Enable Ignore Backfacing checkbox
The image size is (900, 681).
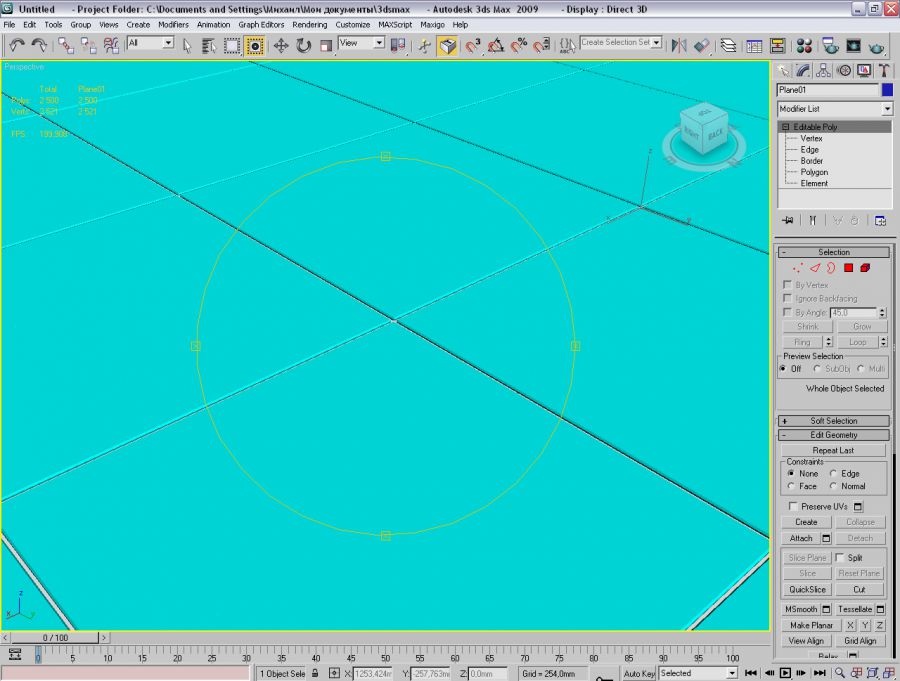pos(788,299)
